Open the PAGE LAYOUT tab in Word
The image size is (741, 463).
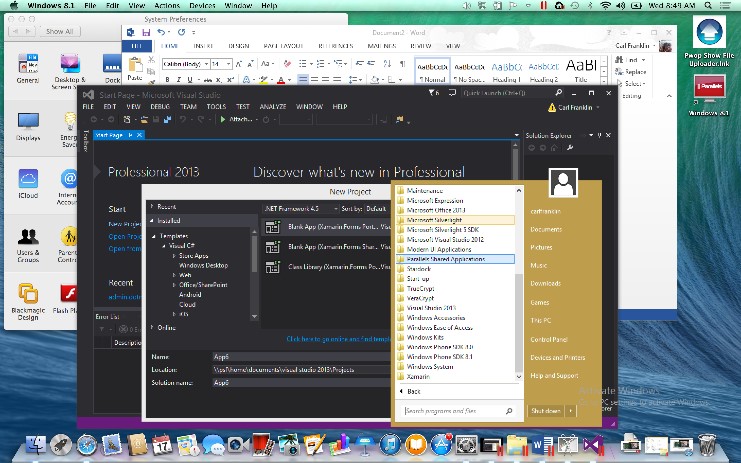(x=283, y=46)
